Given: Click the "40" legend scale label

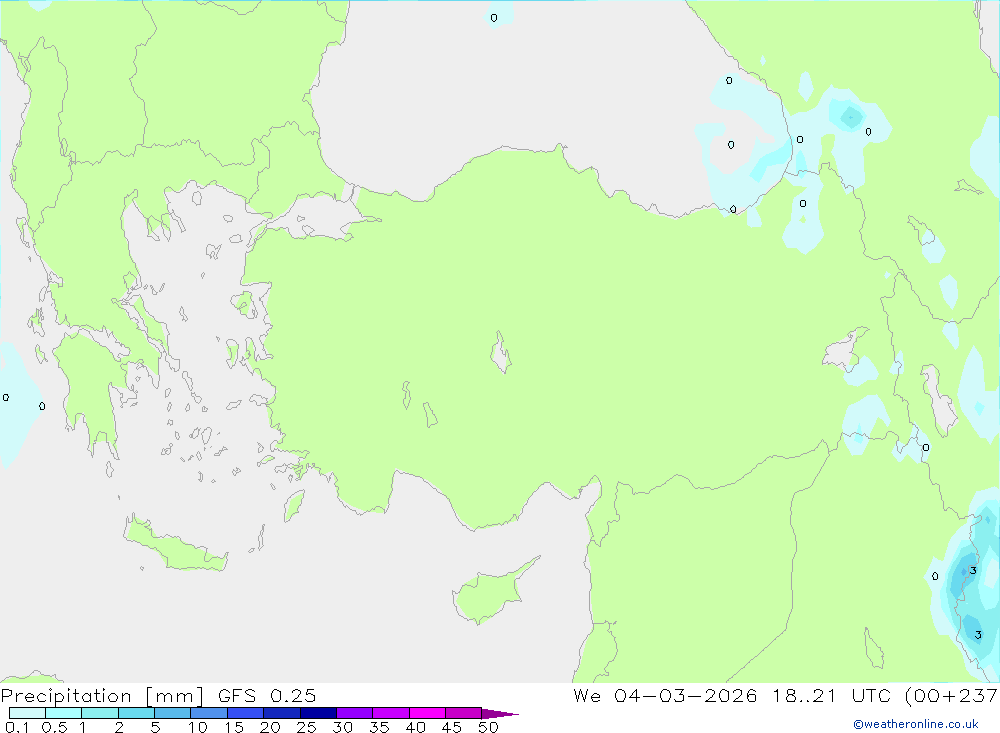Looking at the screenshot, I should click(415, 727).
